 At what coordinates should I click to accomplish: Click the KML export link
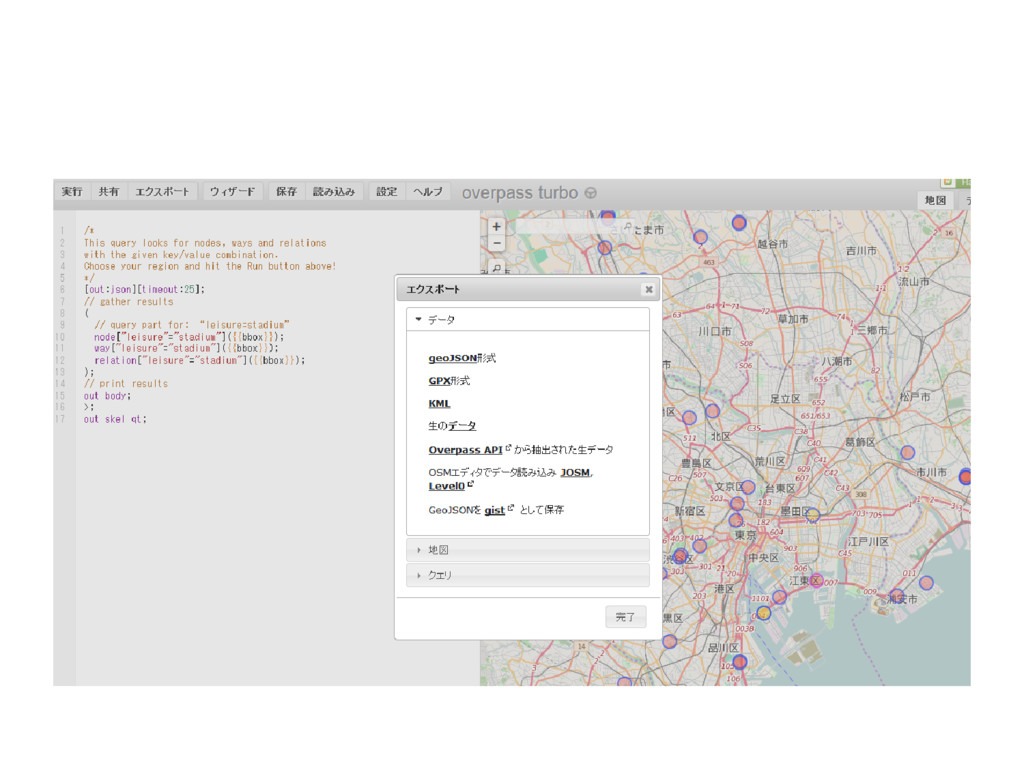point(439,404)
